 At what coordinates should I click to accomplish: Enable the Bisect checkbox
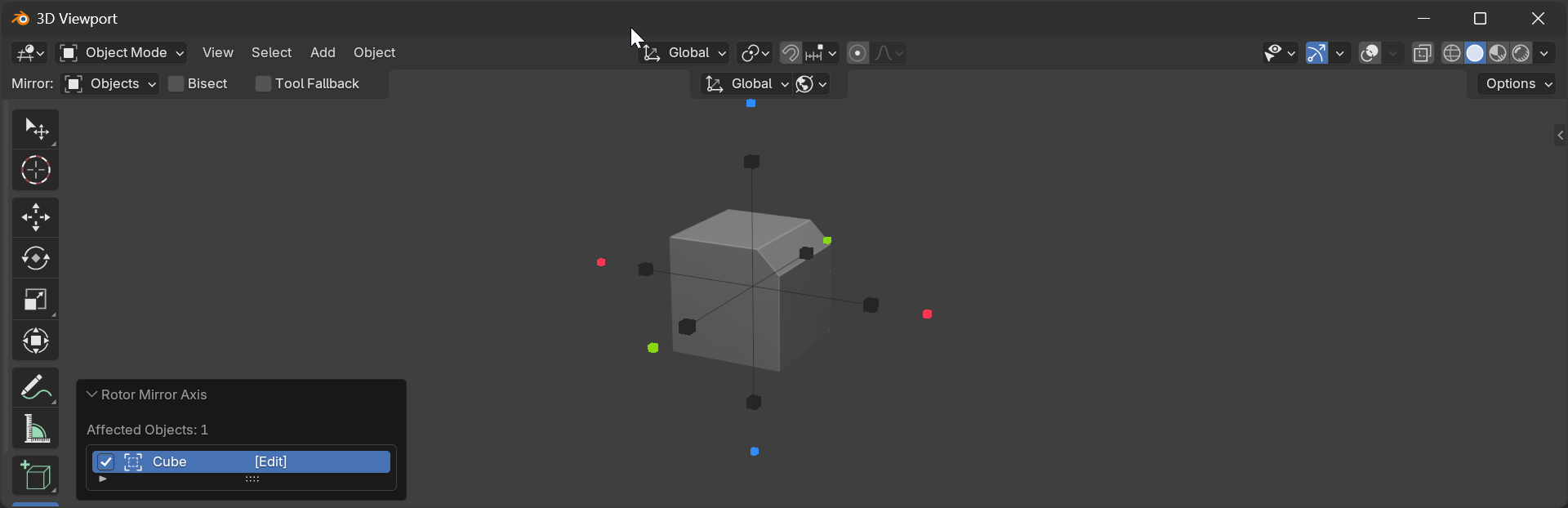click(x=176, y=84)
